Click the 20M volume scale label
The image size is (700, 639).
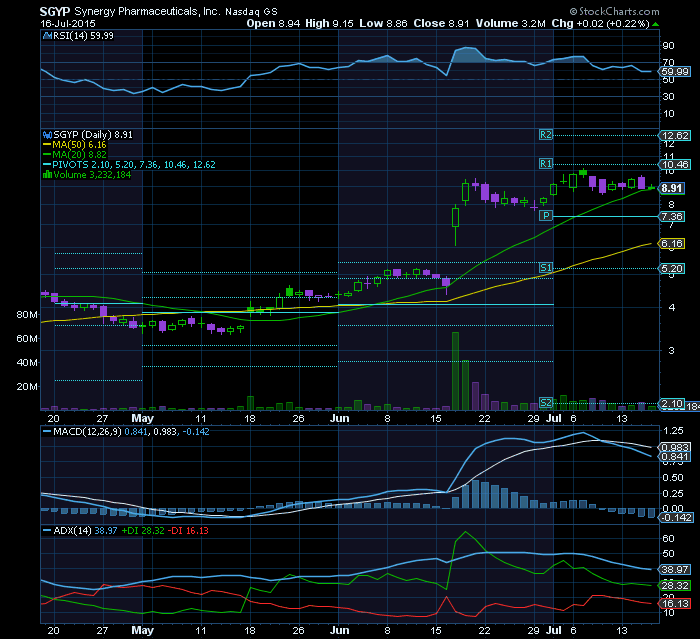pos(27,387)
